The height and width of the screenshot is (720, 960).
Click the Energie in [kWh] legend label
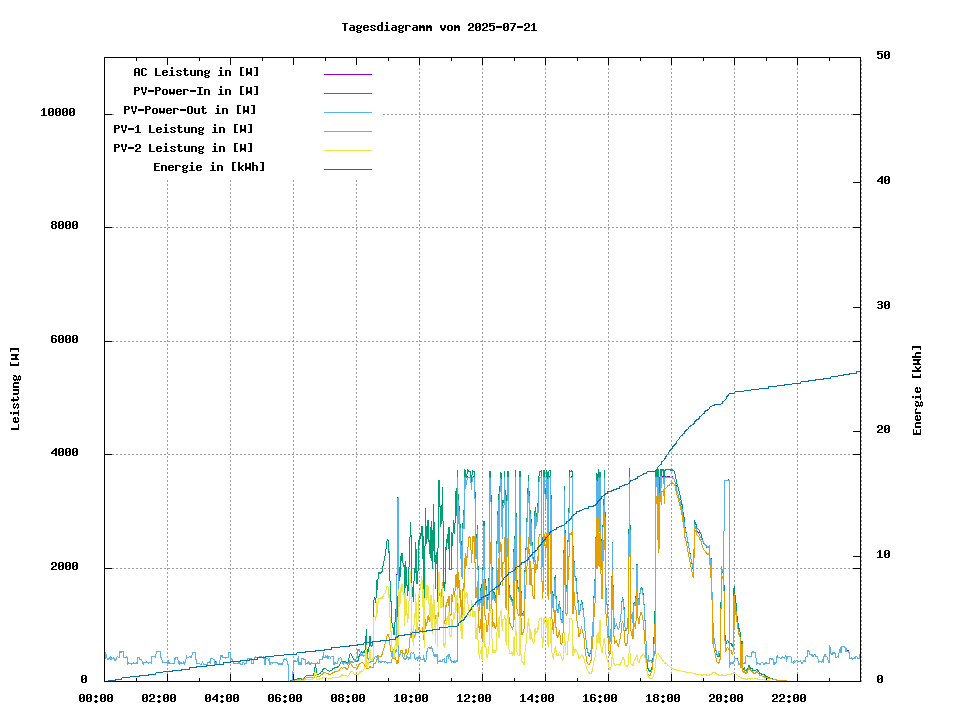209,167
